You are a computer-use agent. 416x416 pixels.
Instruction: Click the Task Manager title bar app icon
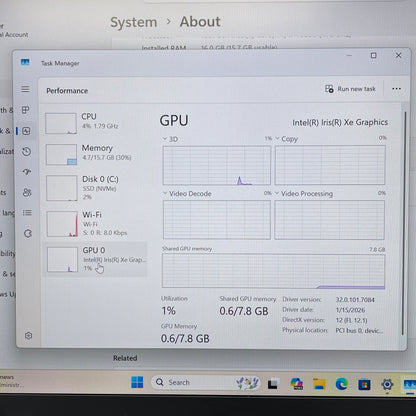click(x=25, y=62)
